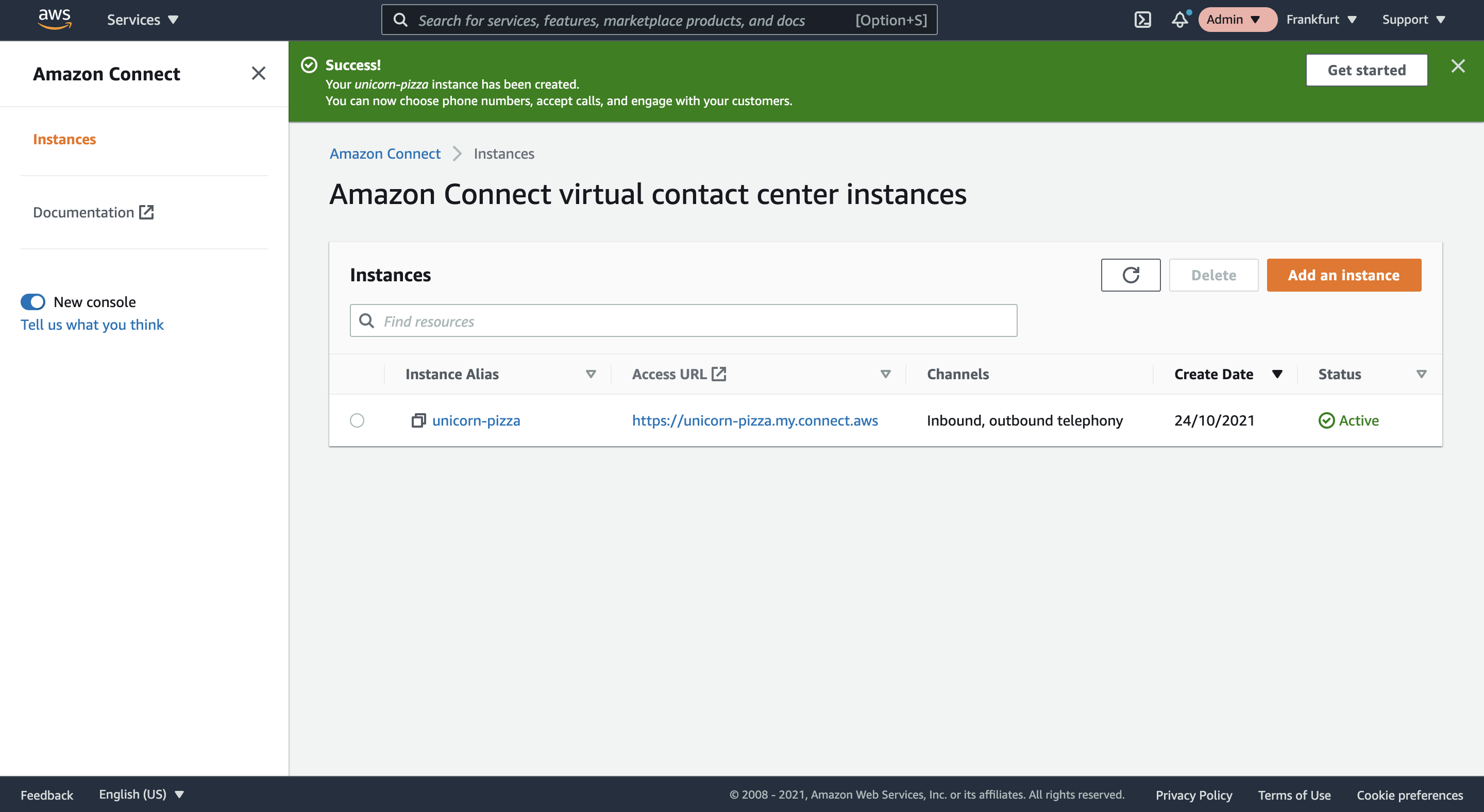Image resolution: width=1484 pixels, height=812 pixels.
Task: Select the unicorn-pizza instance radio button
Action: pos(357,420)
